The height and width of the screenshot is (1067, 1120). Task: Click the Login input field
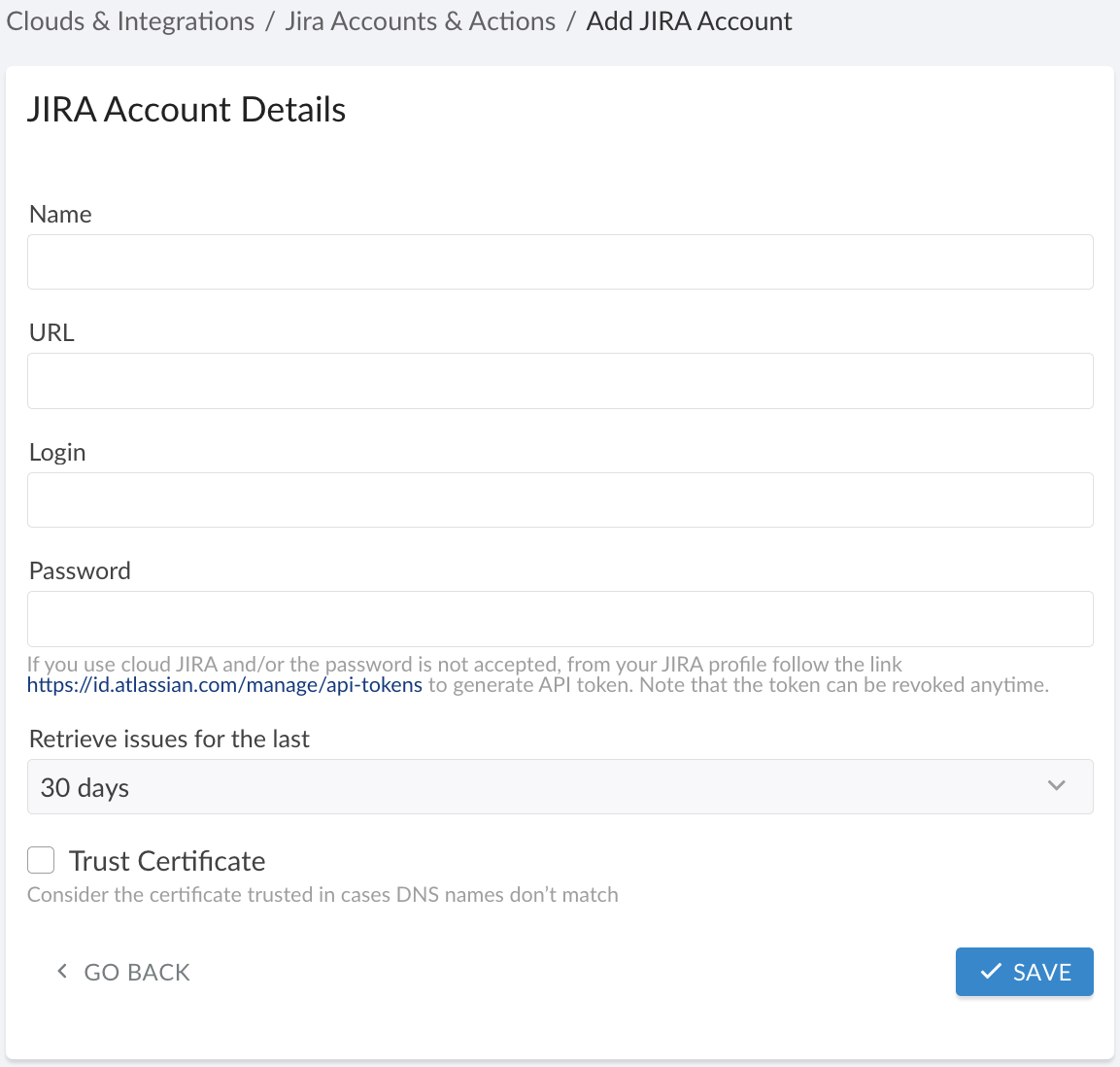[x=560, y=499]
